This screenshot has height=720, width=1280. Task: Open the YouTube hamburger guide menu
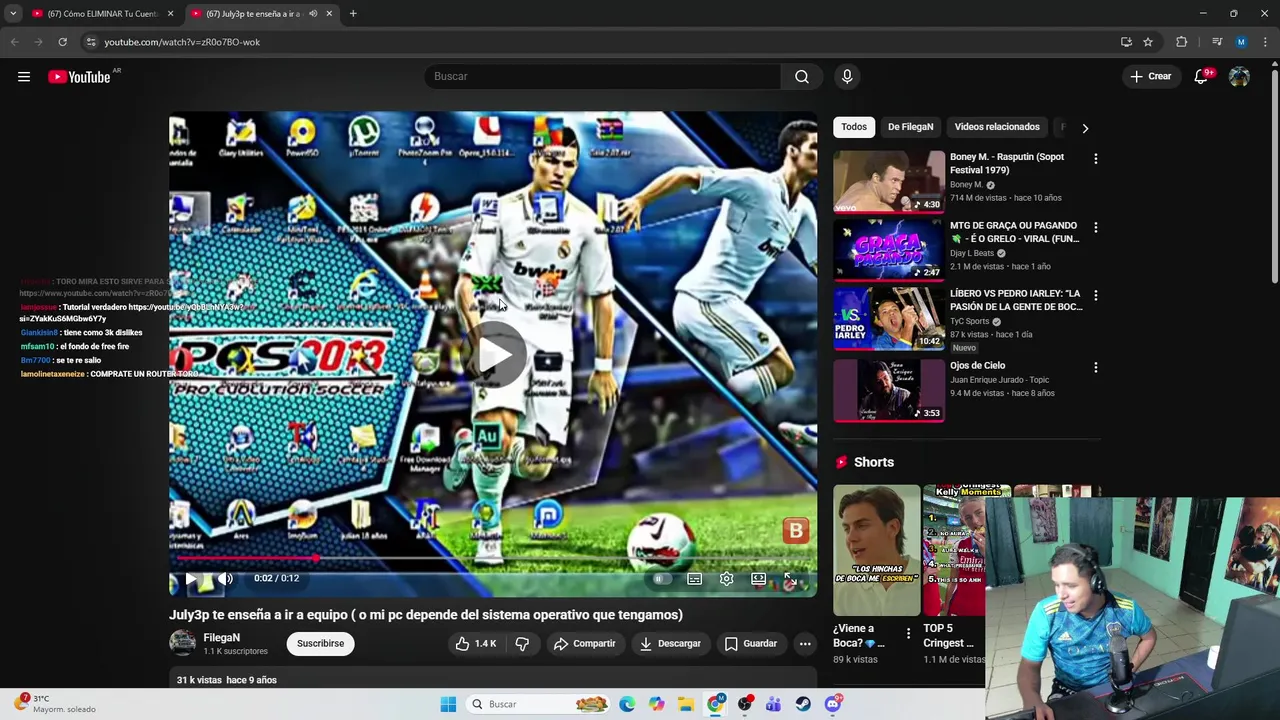(x=24, y=77)
